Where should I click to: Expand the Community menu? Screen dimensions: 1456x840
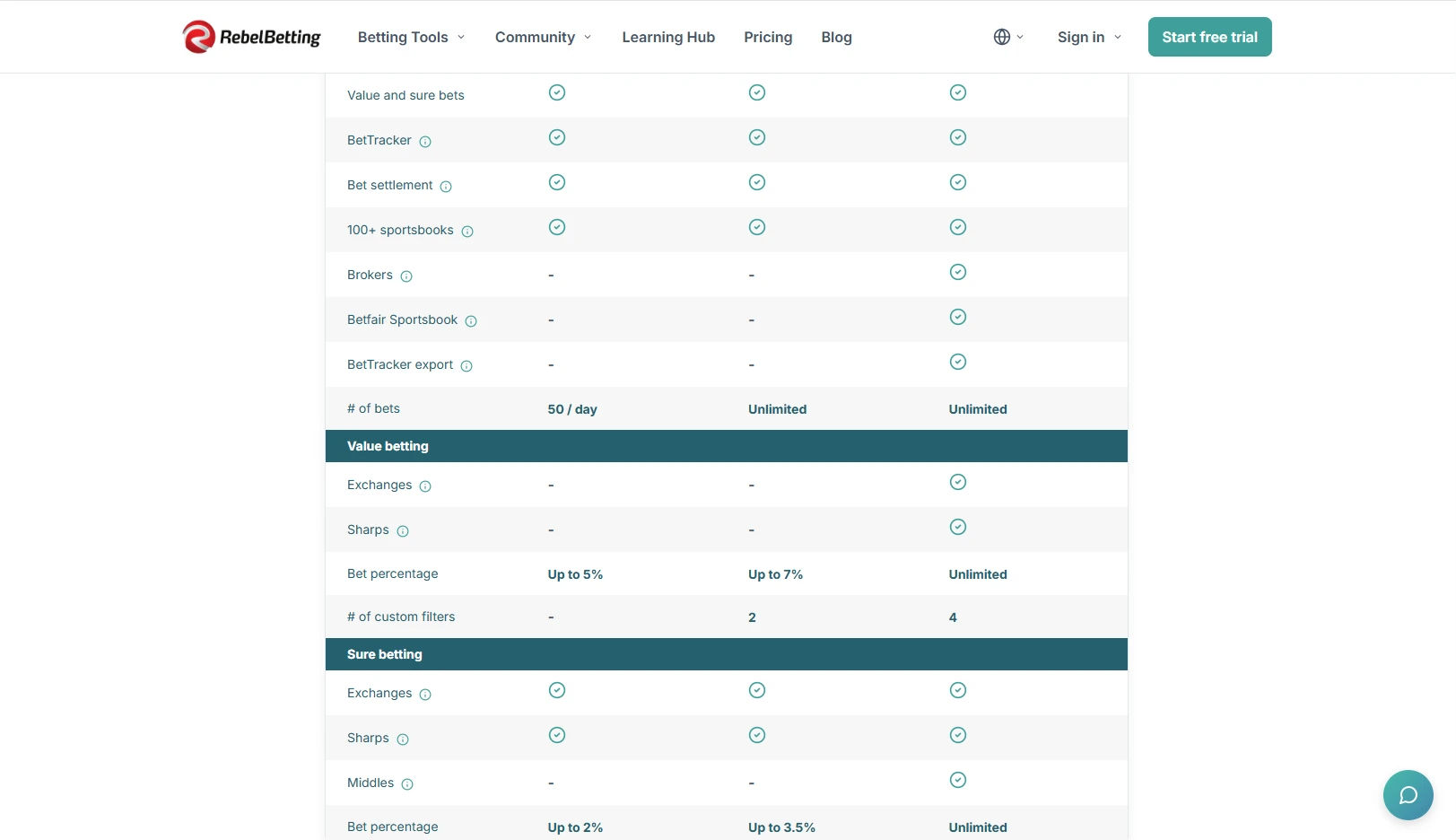[x=543, y=37]
